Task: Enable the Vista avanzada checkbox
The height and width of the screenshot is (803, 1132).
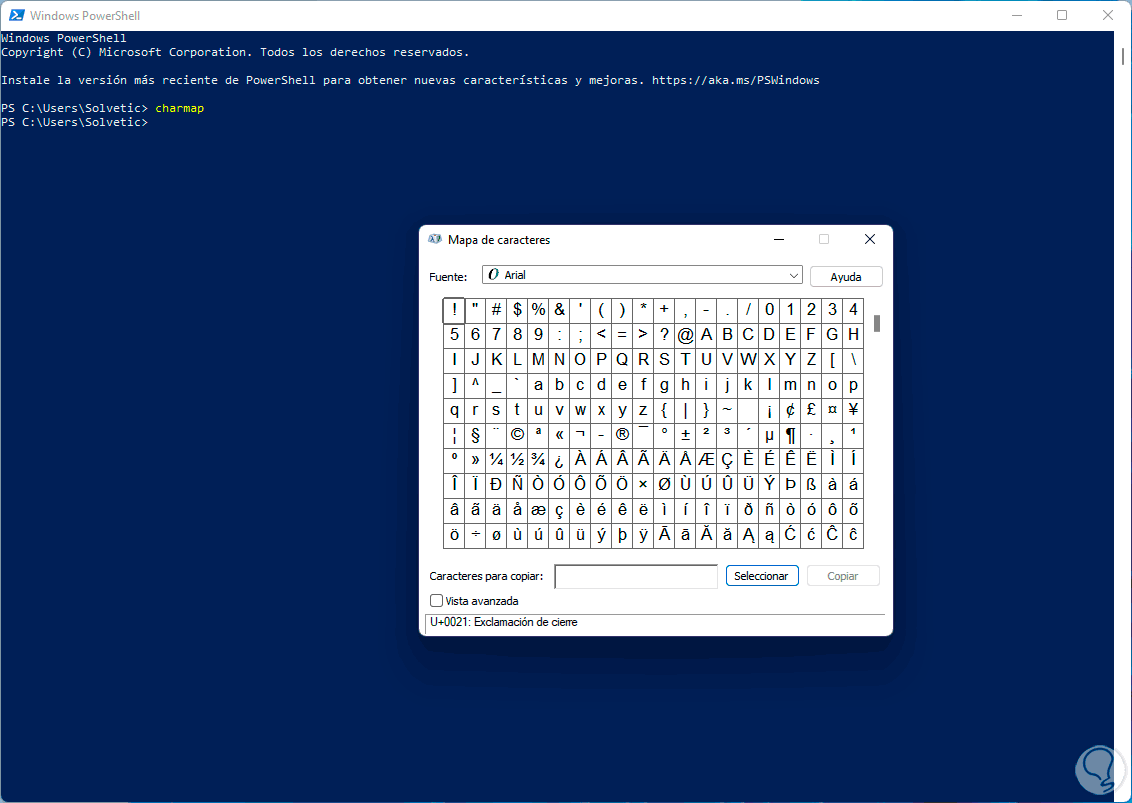Action: pos(436,601)
